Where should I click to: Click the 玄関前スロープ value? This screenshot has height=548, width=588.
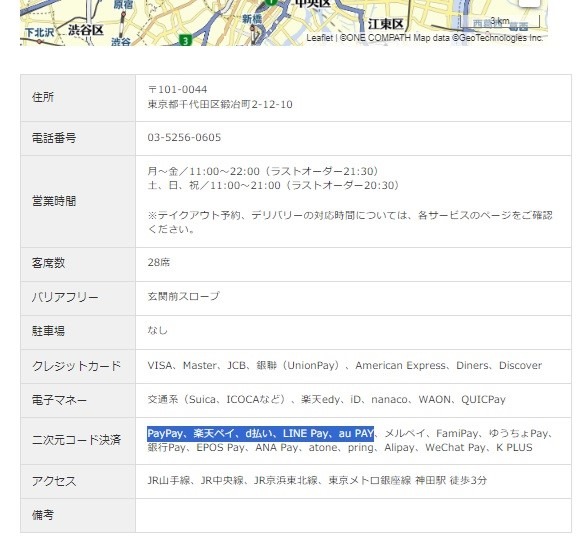tap(184, 296)
